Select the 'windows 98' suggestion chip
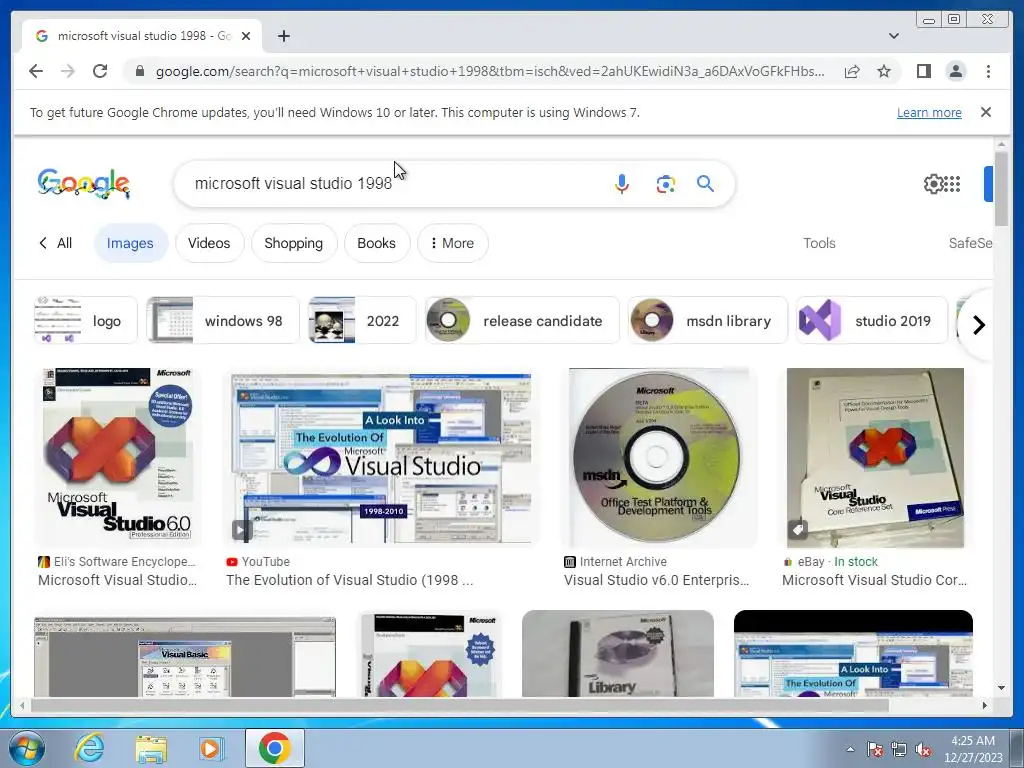 [x=223, y=321]
